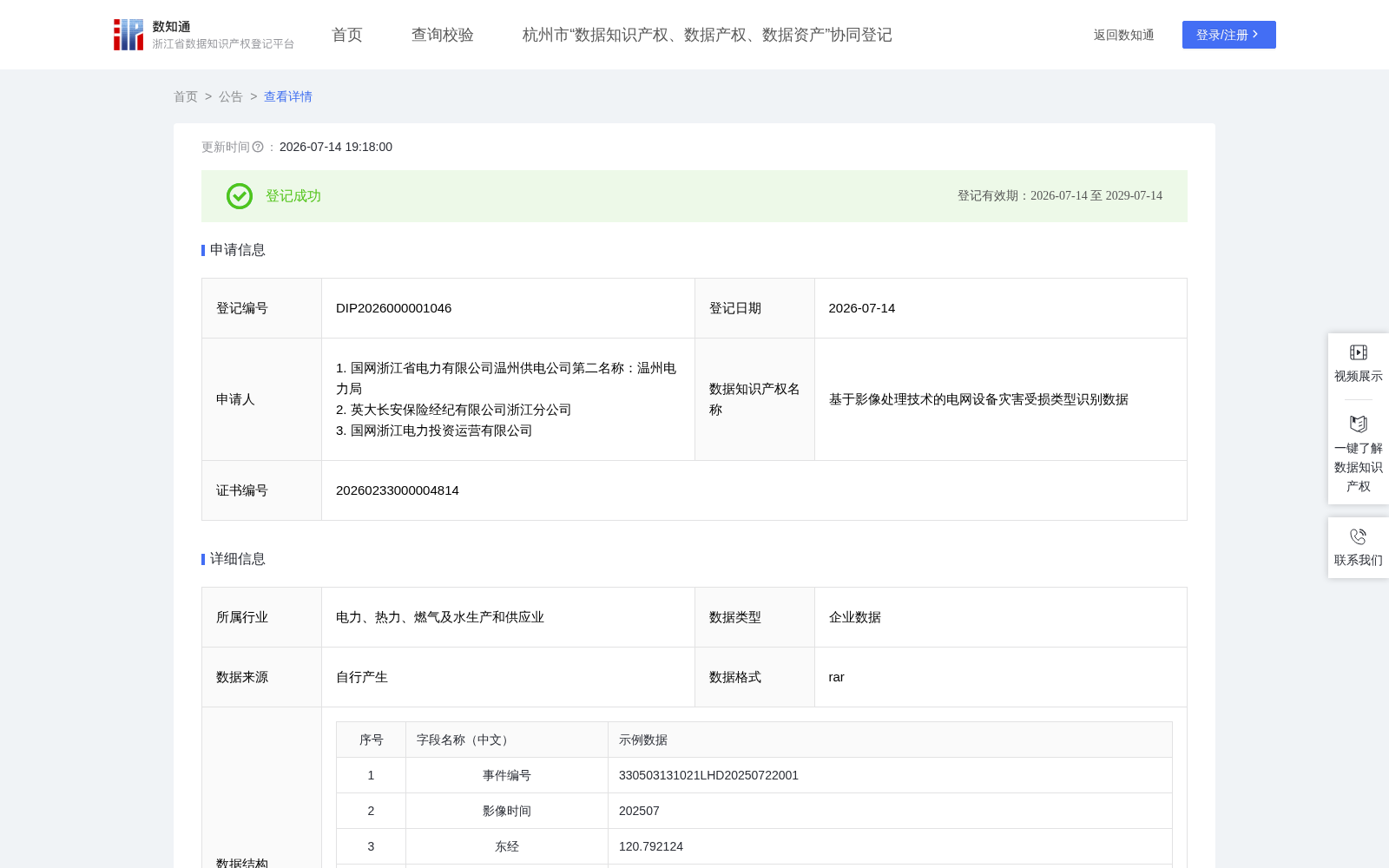The width and height of the screenshot is (1389, 868).
Task: Click the 登记日期 value 2026-07-14
Action: coord(862,308)
